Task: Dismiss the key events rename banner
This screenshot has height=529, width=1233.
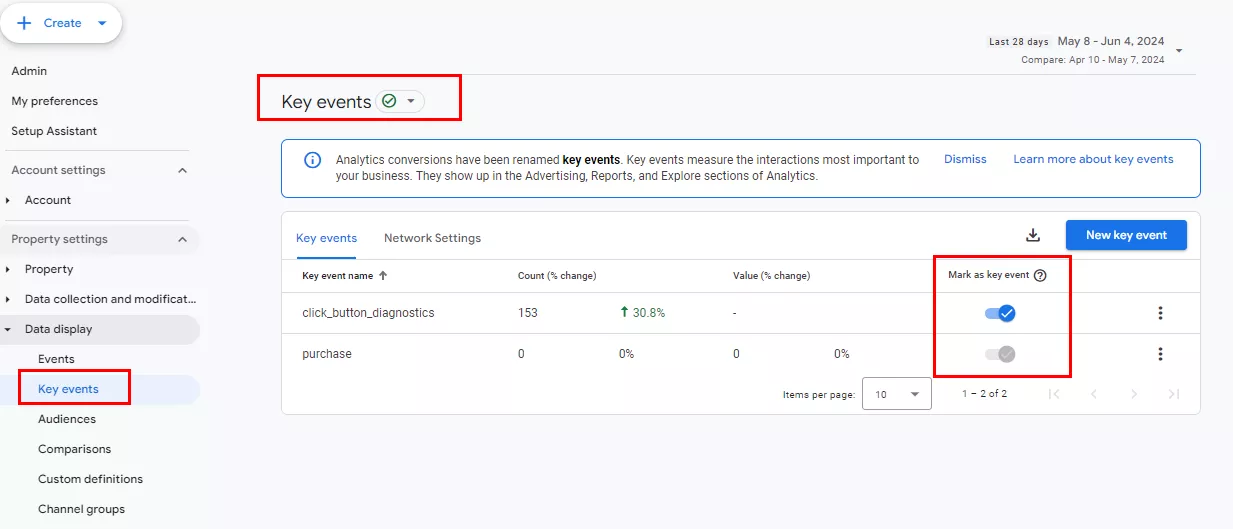Action: coord(965,159)
